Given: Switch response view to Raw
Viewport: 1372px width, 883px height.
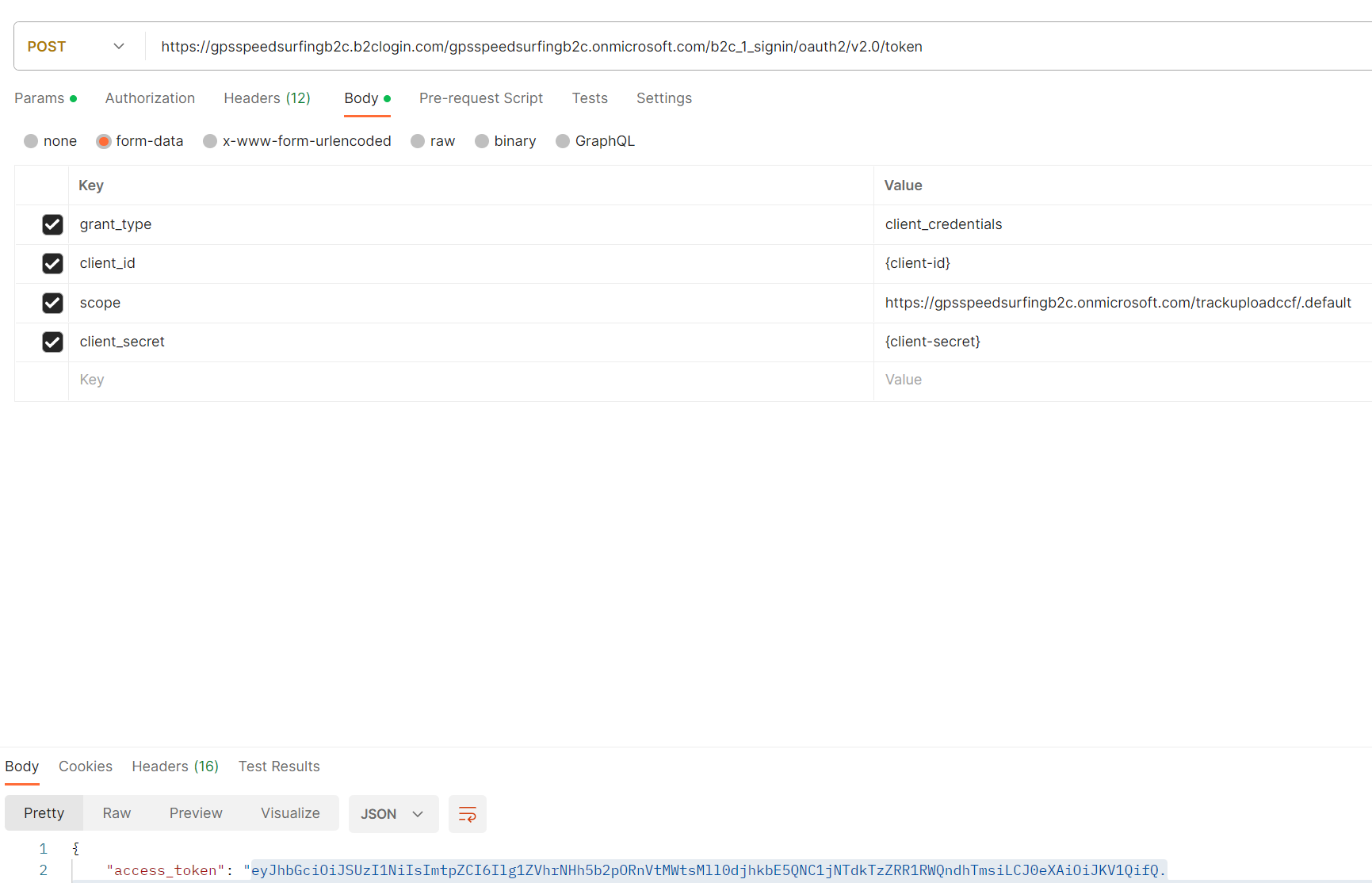Looking at the screenshot, I should click(116, 812).
